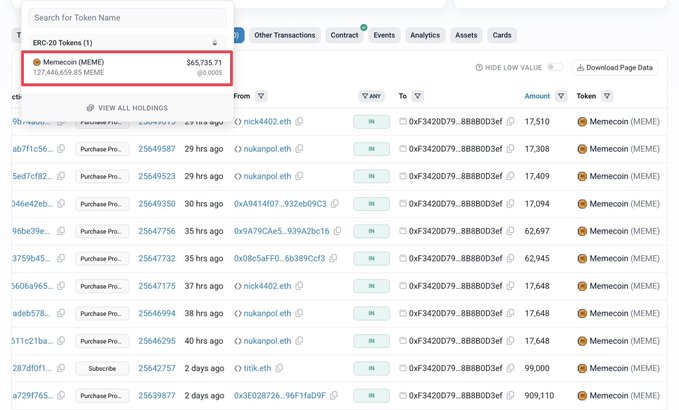
Task: Click the Search for Token Name field
Action: click(127, 18)
